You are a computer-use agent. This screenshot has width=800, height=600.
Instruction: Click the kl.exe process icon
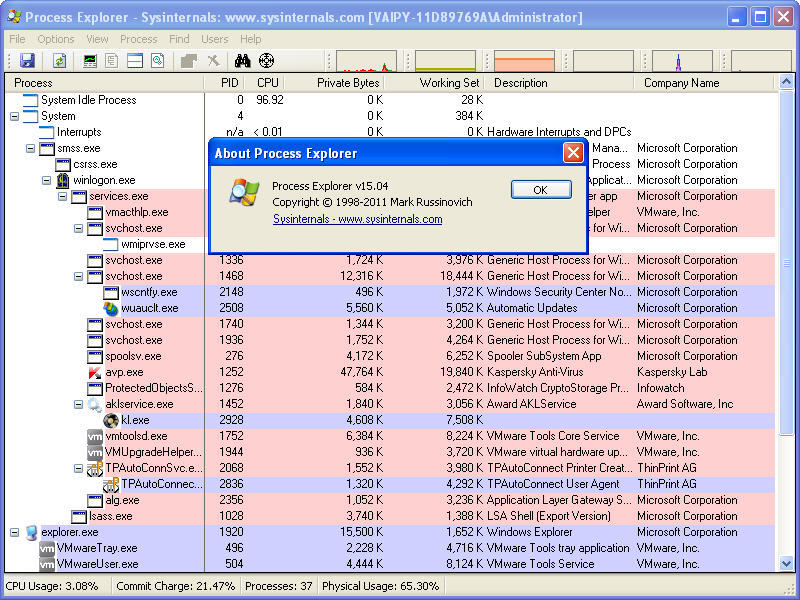click(111, 420)
